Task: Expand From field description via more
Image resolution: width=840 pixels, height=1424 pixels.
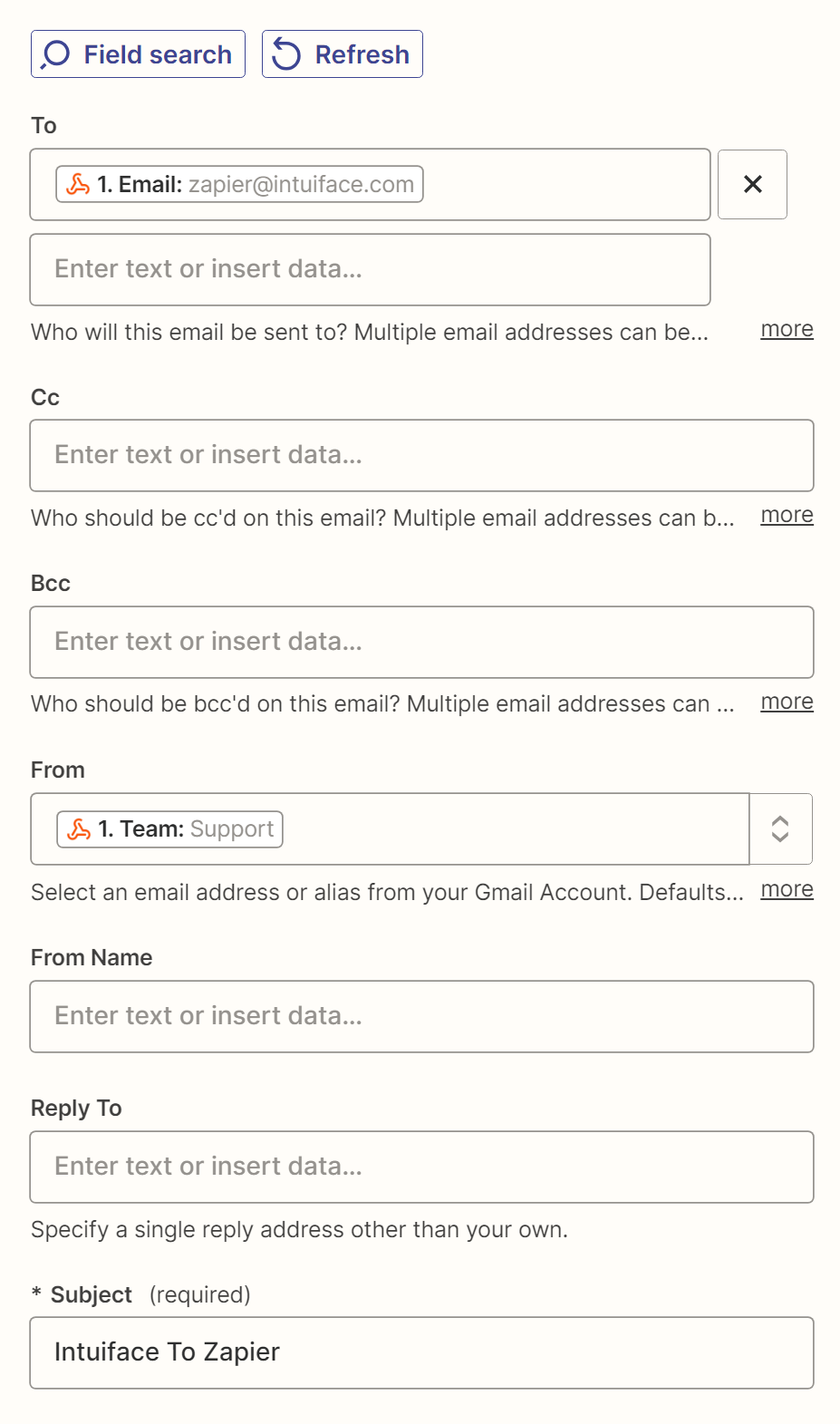Action: [x=787, y=889]
